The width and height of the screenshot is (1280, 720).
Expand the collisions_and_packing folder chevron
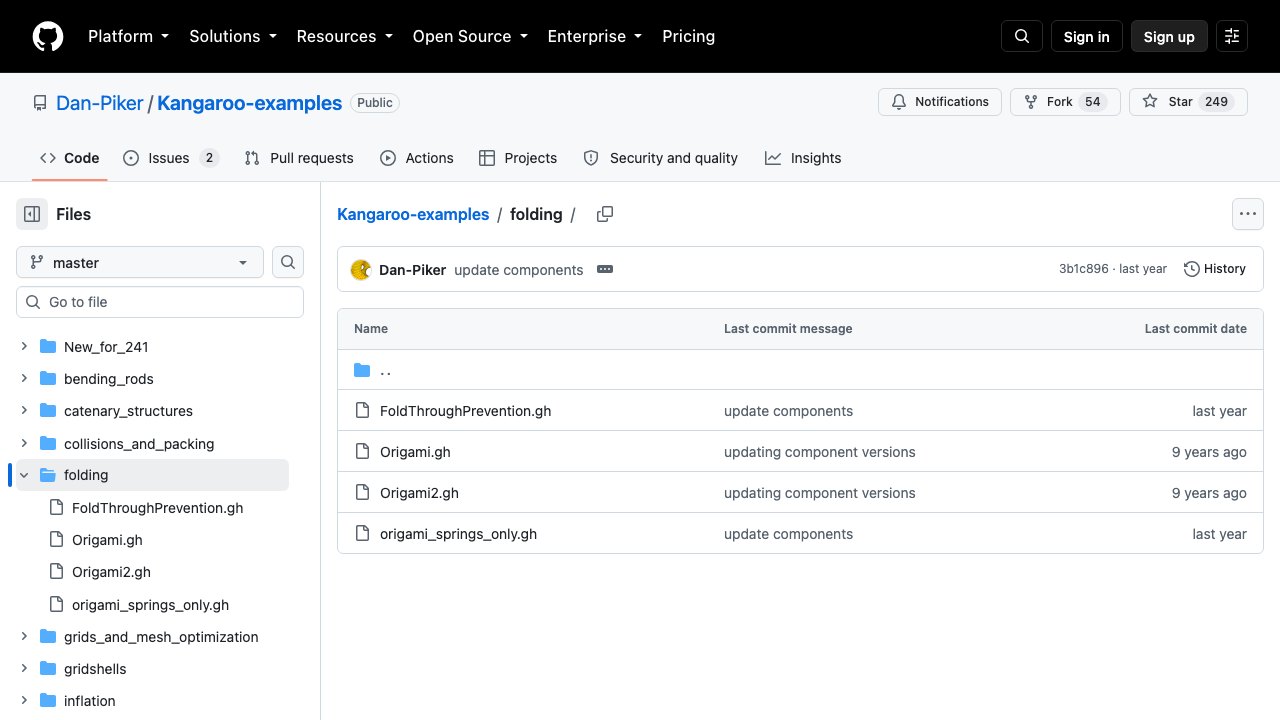pyautogui.click(x=24, y=443)
